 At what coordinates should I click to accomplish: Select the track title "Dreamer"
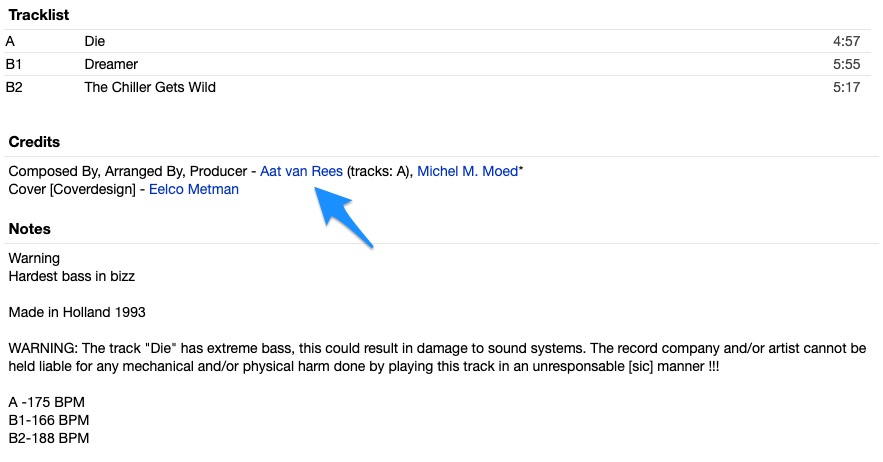point(111,64)
